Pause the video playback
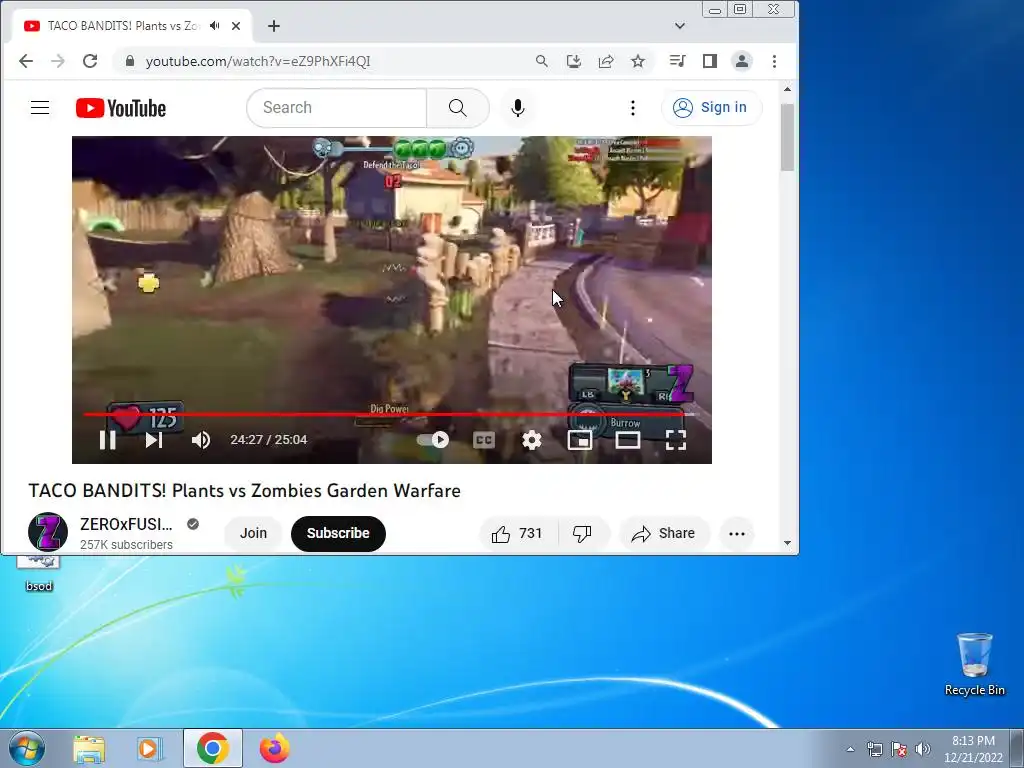The height and width of the screenshot is (768, 1024). coord(108,440)
